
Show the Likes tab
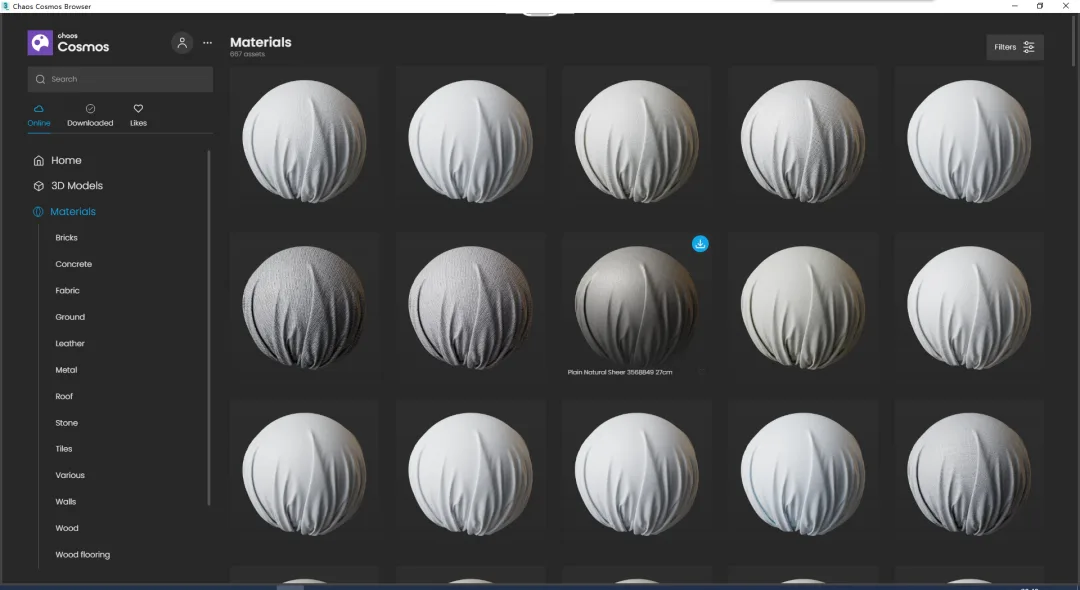click(138, 116)
